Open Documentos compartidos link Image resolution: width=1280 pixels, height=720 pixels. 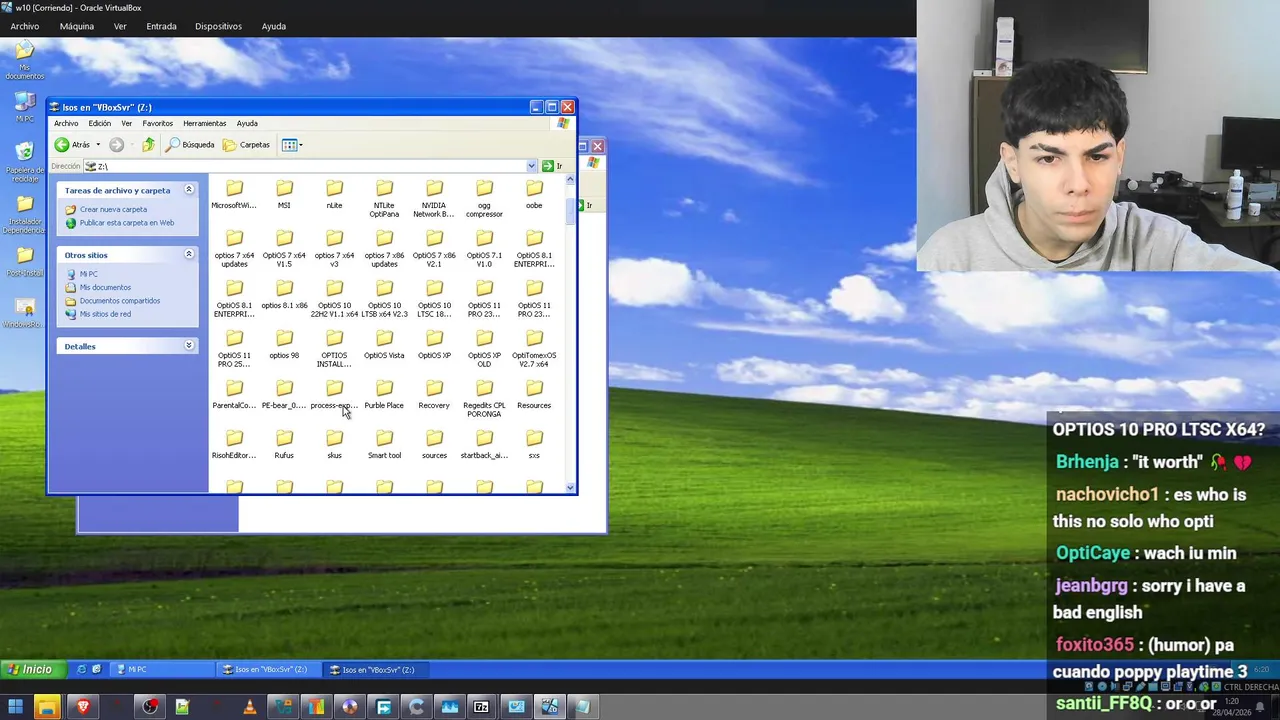pyautogui.click(x=119, y=301)
